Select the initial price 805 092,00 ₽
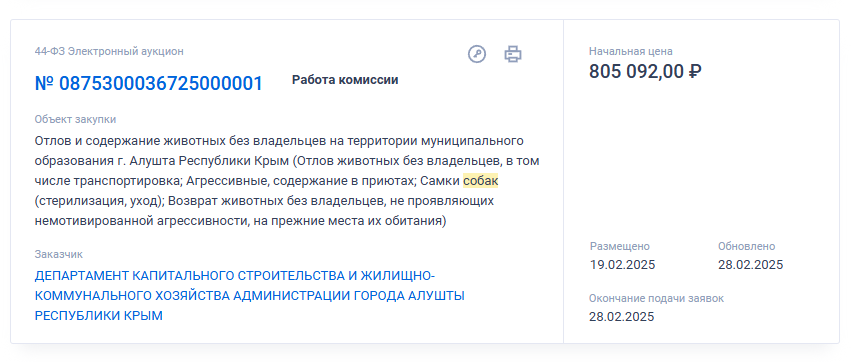Viewport: 851px width, 362px height. click(x=645, y=71)
